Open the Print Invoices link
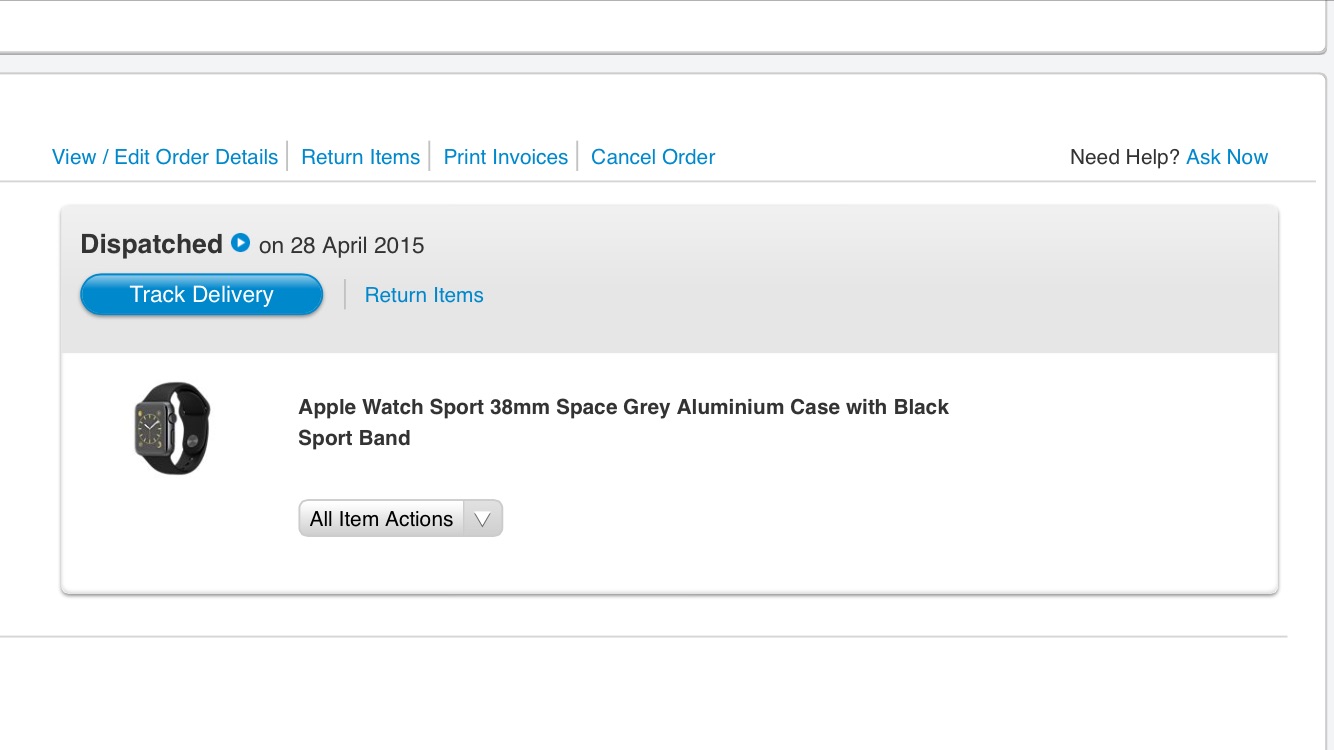 pos(506,157)
